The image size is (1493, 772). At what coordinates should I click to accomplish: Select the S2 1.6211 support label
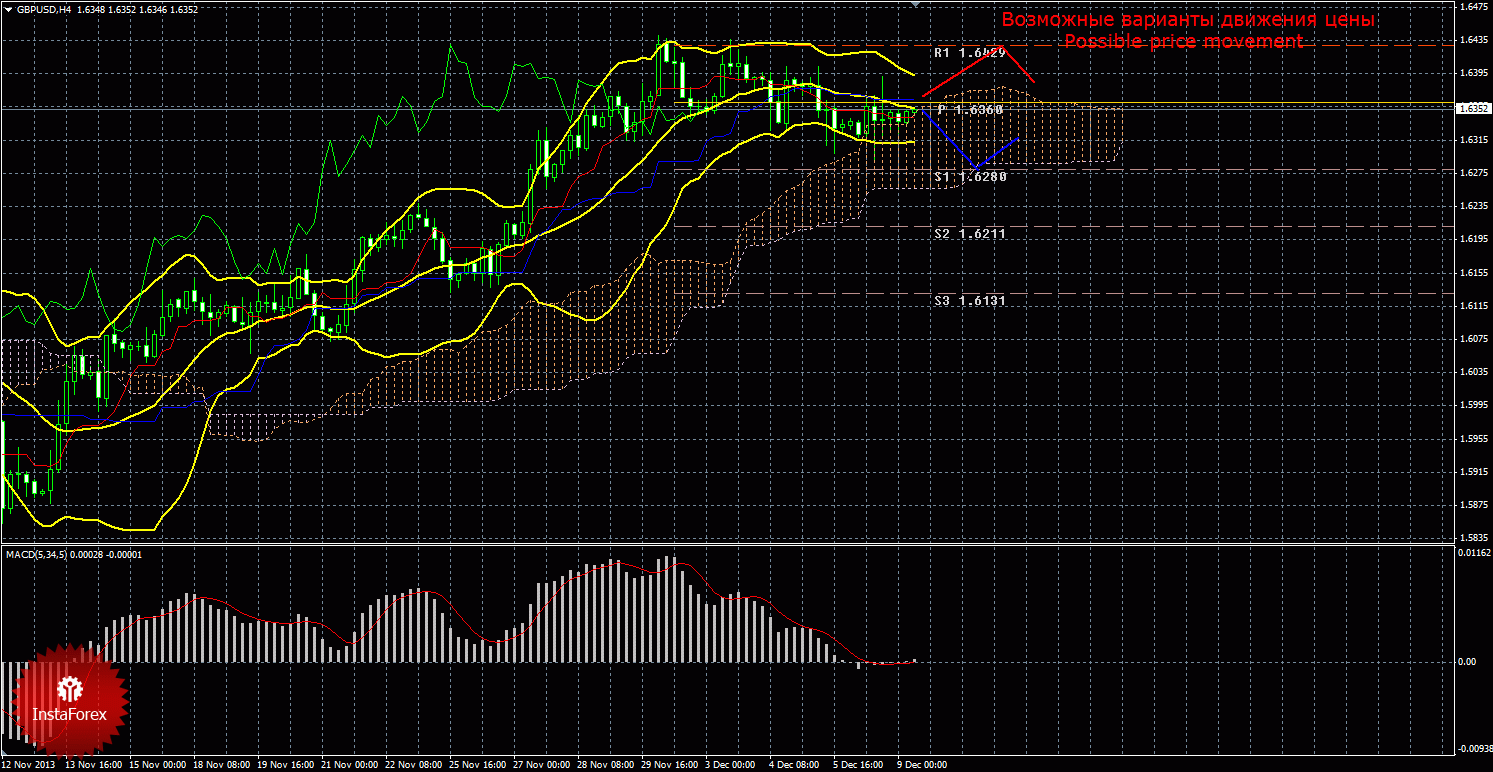(x=970, y=233)
